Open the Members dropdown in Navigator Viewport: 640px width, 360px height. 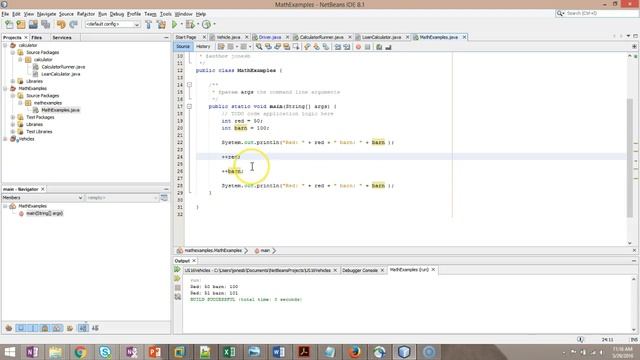point(42,198)
